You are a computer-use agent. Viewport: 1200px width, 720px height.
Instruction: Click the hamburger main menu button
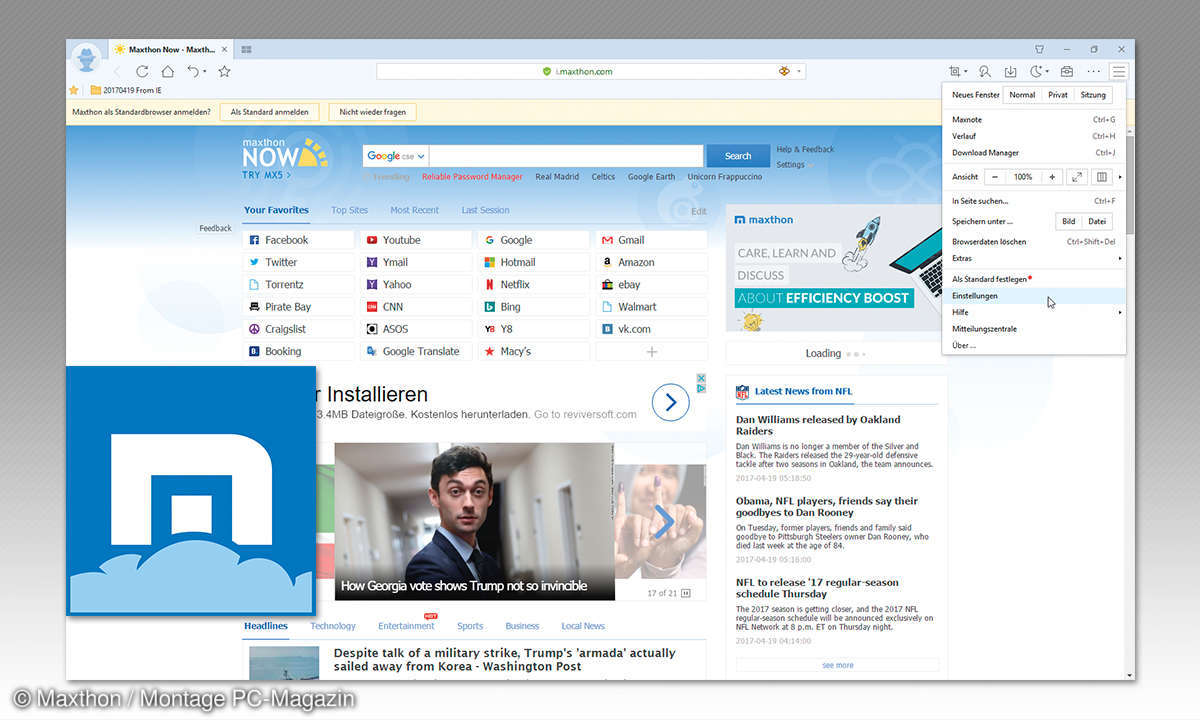[1119, 71]
